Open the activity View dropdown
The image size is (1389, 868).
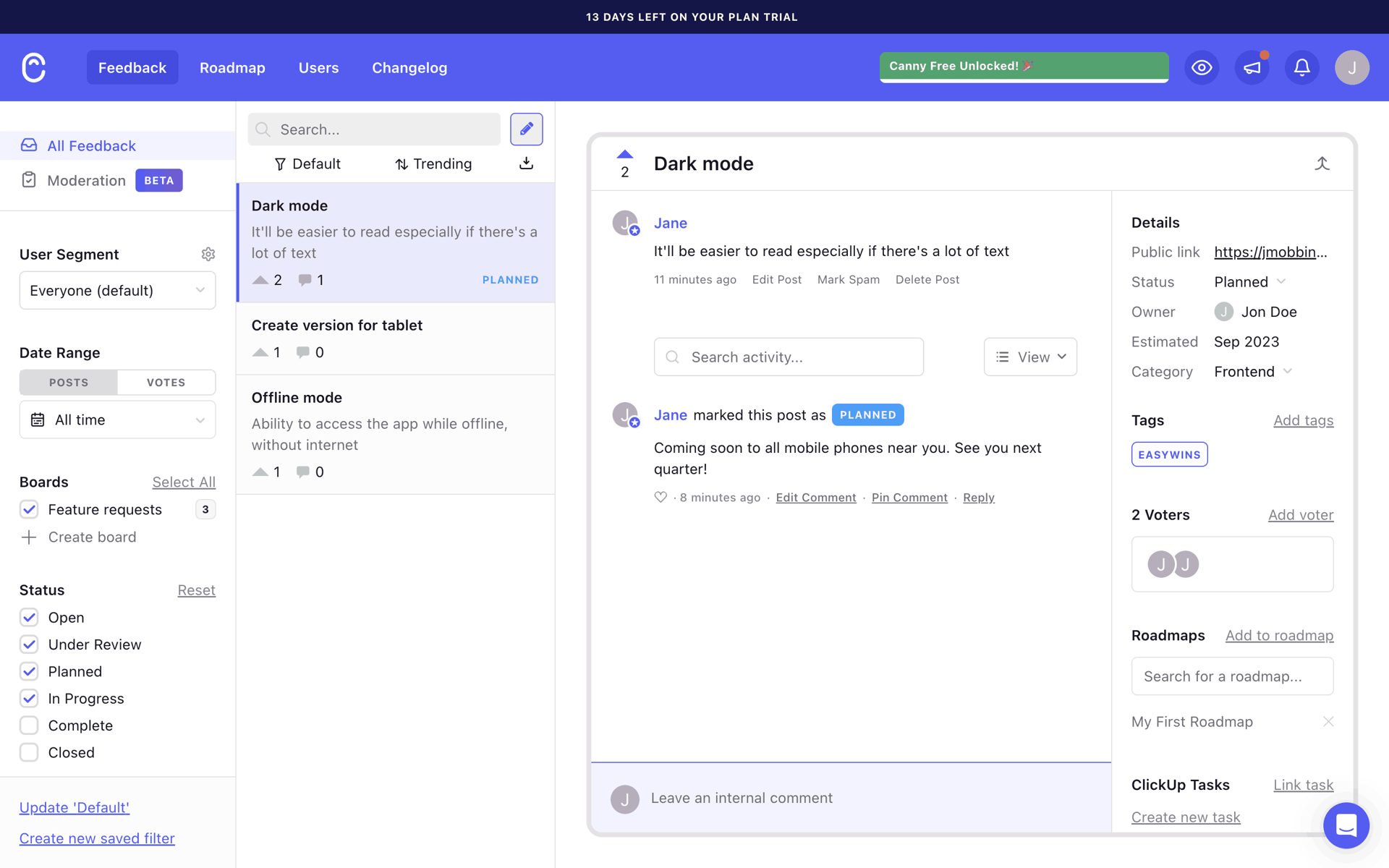click(1030, 357)
